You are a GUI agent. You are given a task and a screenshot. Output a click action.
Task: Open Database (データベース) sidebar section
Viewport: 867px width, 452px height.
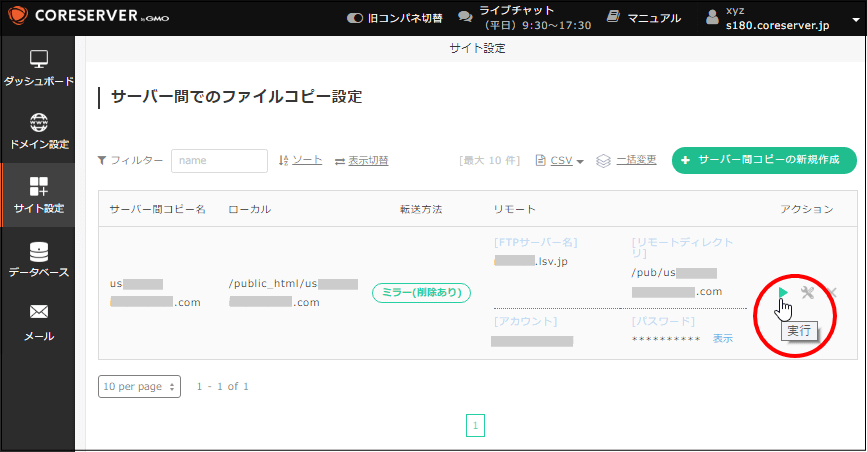(38, 259)
